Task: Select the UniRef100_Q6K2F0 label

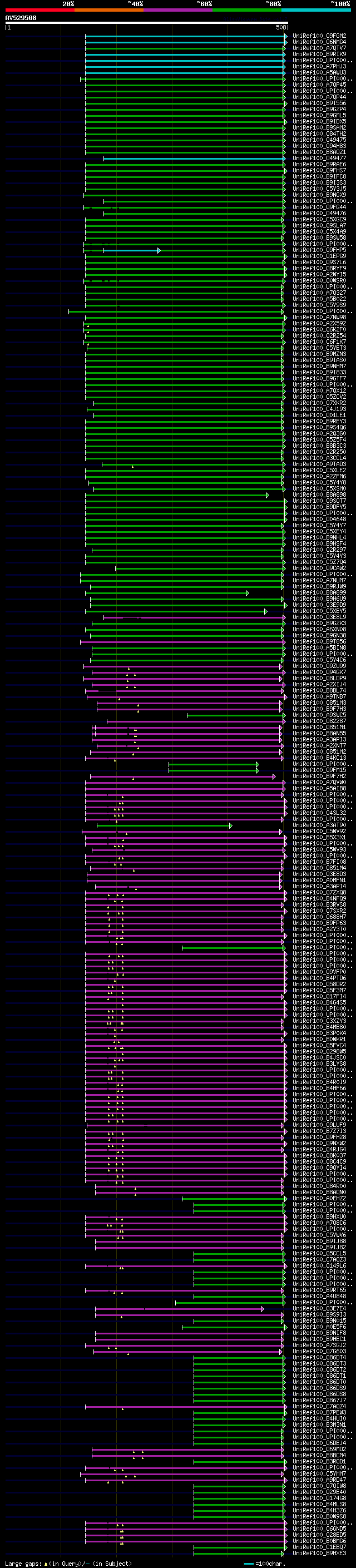Action: [x=319, y=329]
